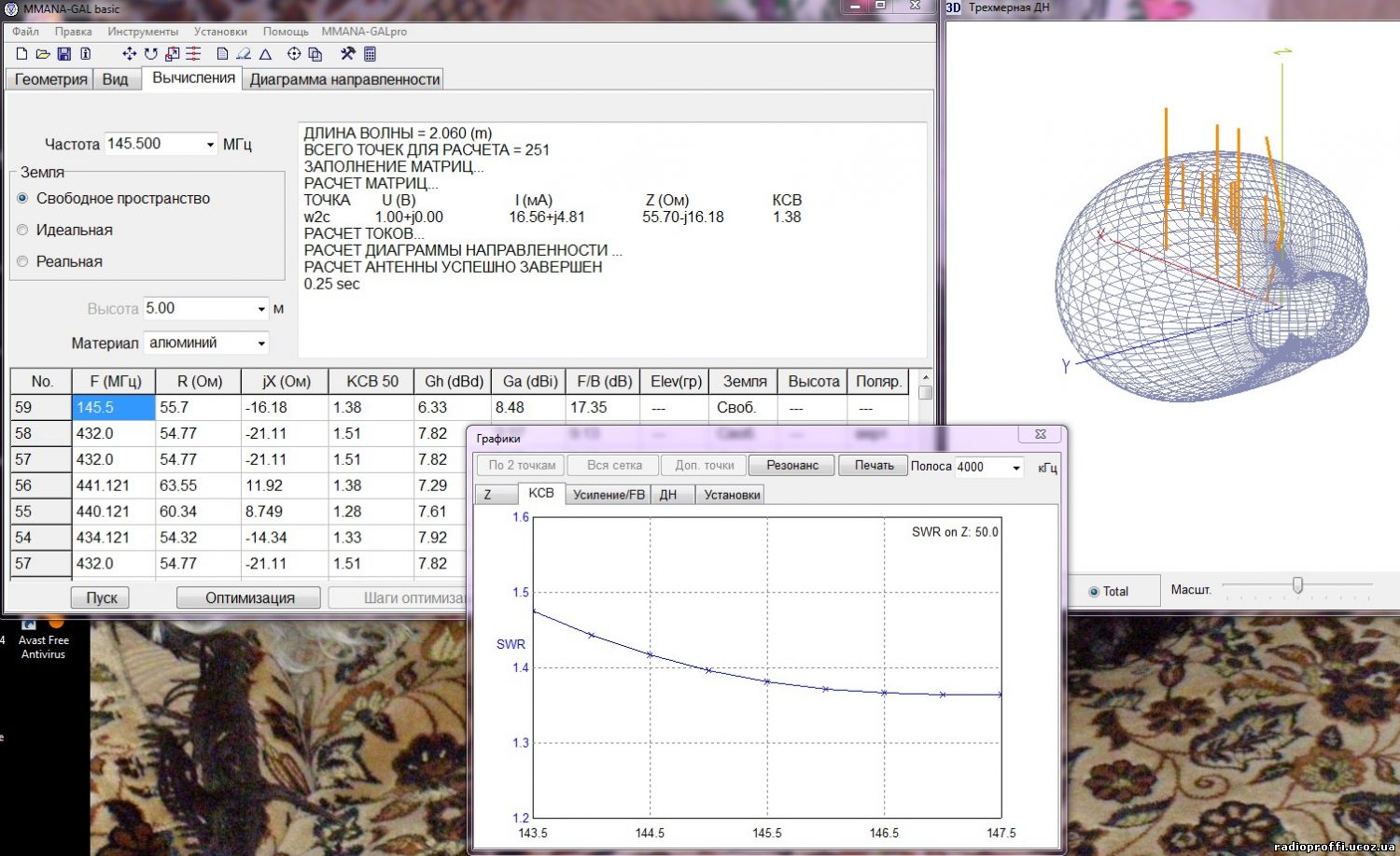Switch to Диаграмма направленности tab
Screen dimensions: 1400x856
(344, 79)
